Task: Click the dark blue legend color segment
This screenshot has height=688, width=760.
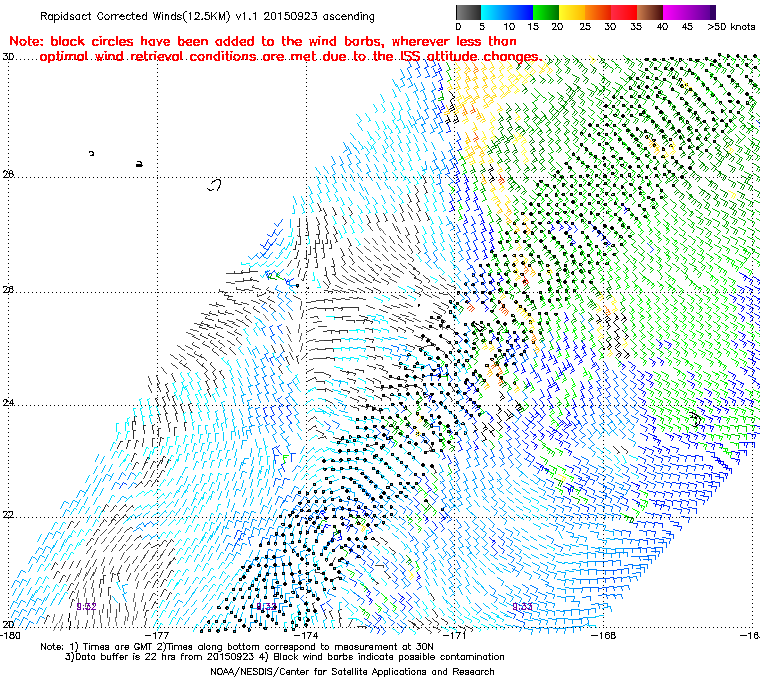Action: click(520, 13)
